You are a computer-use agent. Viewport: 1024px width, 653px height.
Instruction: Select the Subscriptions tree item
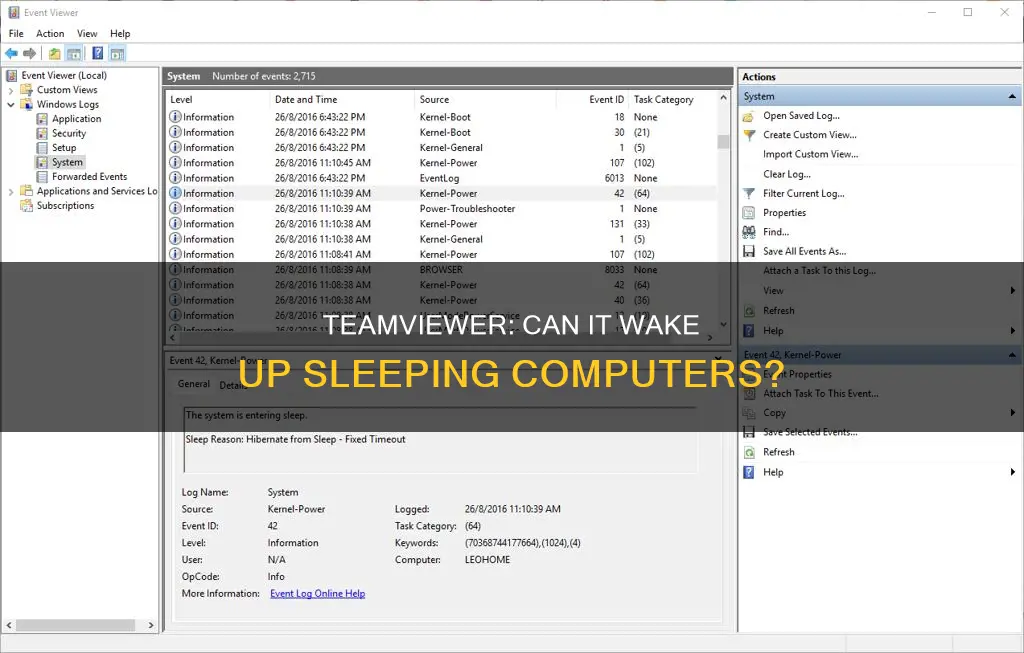click(x=65, y=205)
